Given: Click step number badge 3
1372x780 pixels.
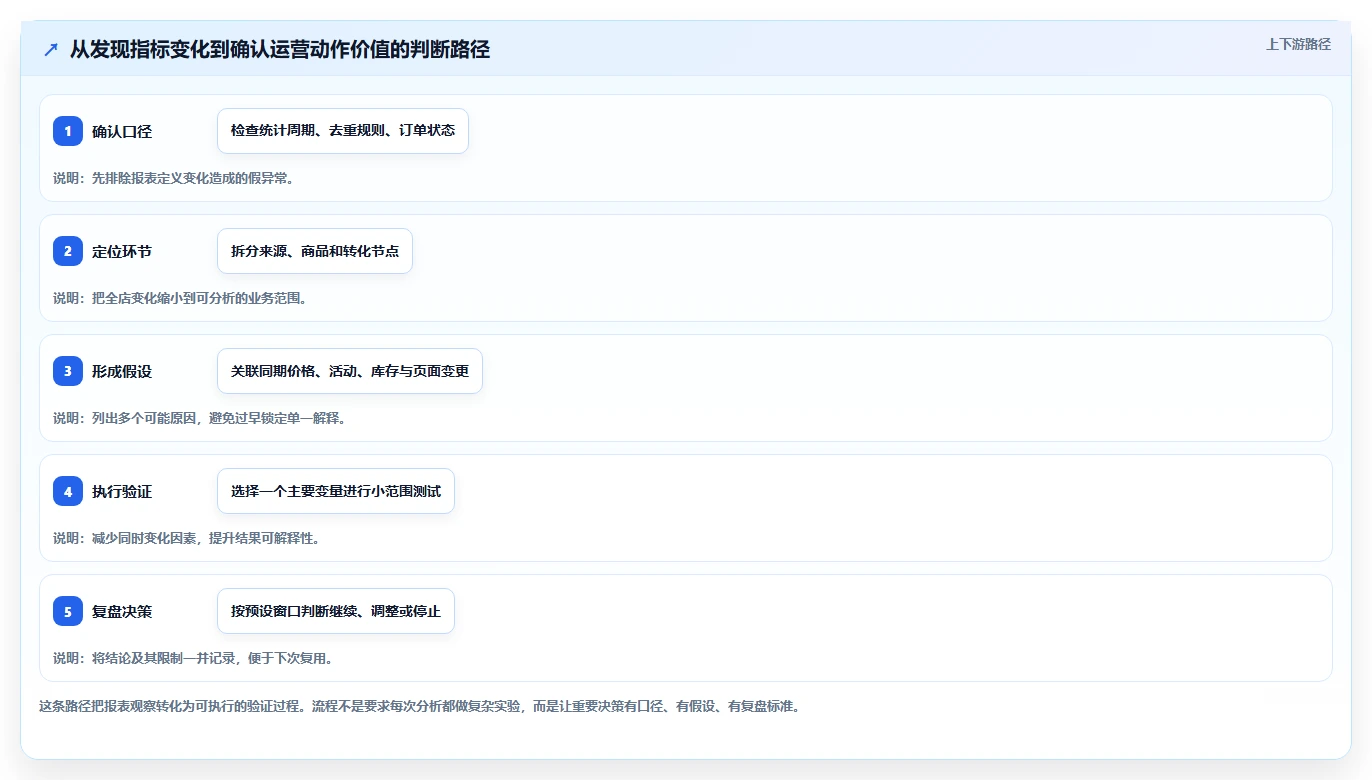Looking at the screenshot, I should point(68,371).
